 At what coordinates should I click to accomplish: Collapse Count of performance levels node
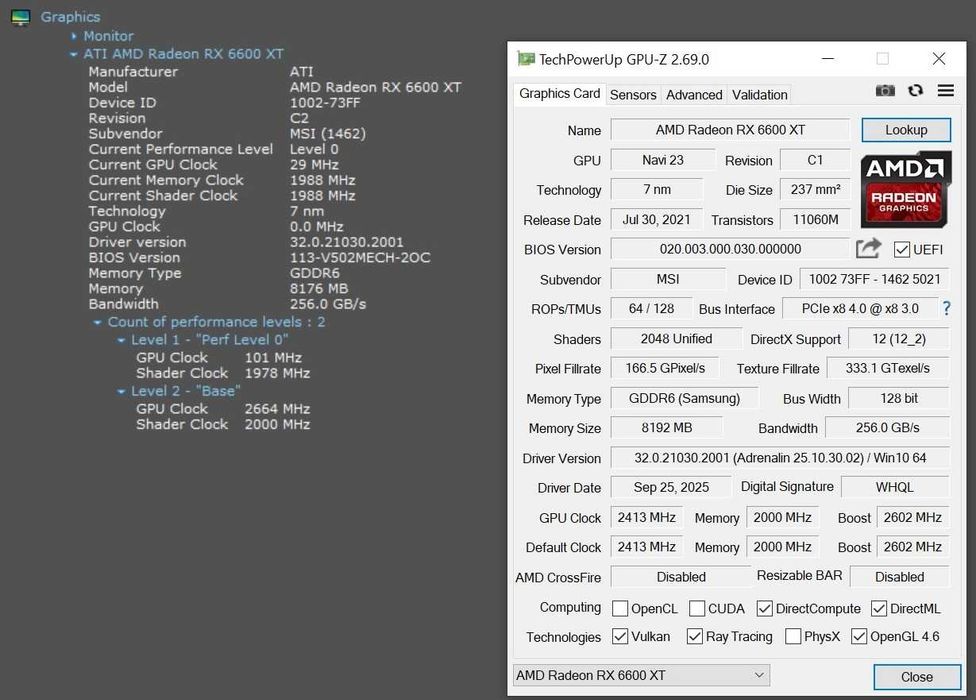(97, 322)
